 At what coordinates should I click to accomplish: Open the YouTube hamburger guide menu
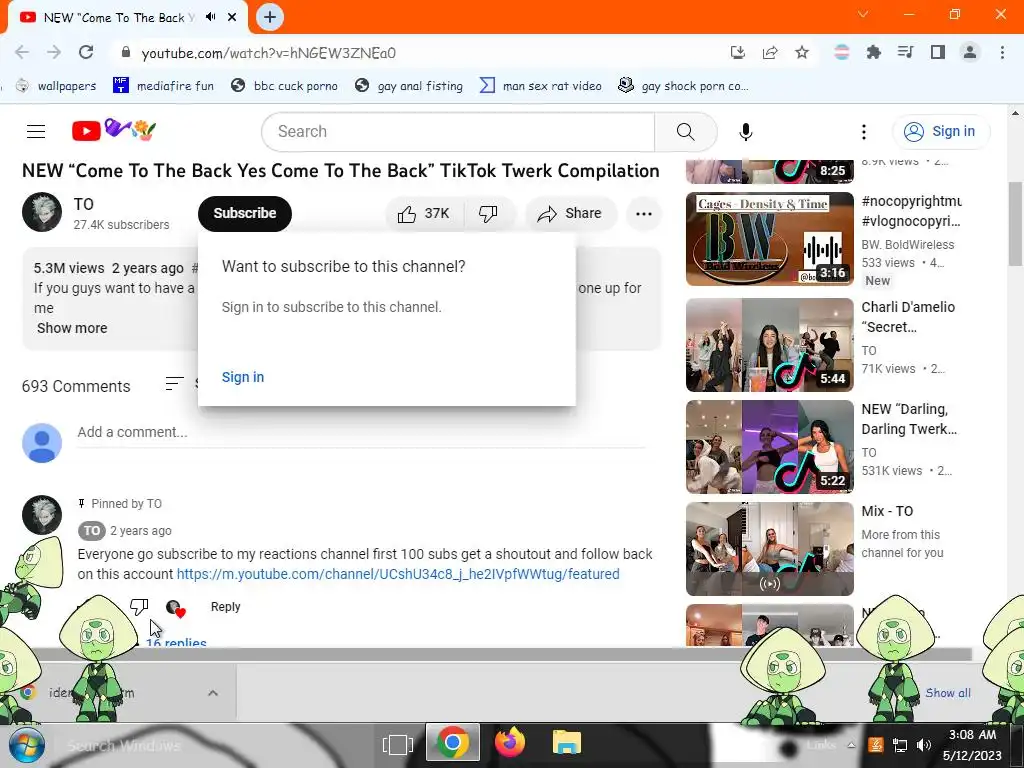36,131
